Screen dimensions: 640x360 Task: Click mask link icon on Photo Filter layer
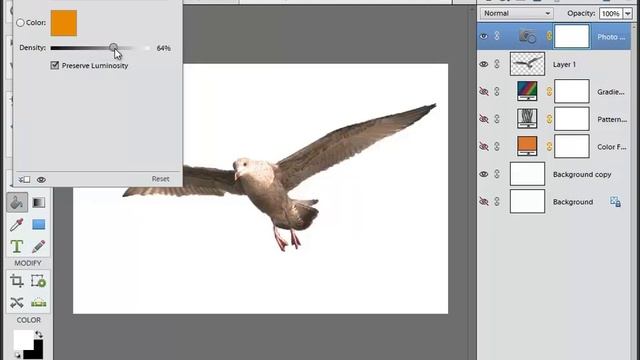[x=549, y=36]
